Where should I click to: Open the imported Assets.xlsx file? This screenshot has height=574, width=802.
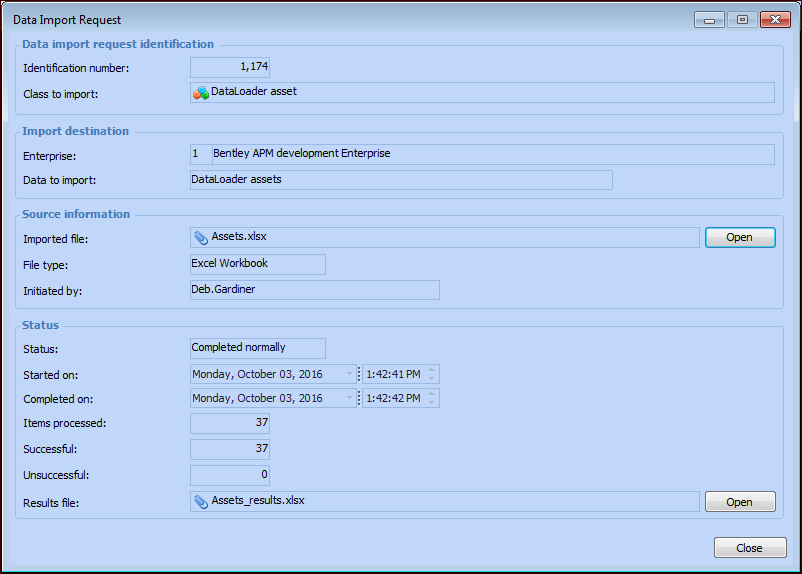739,238
